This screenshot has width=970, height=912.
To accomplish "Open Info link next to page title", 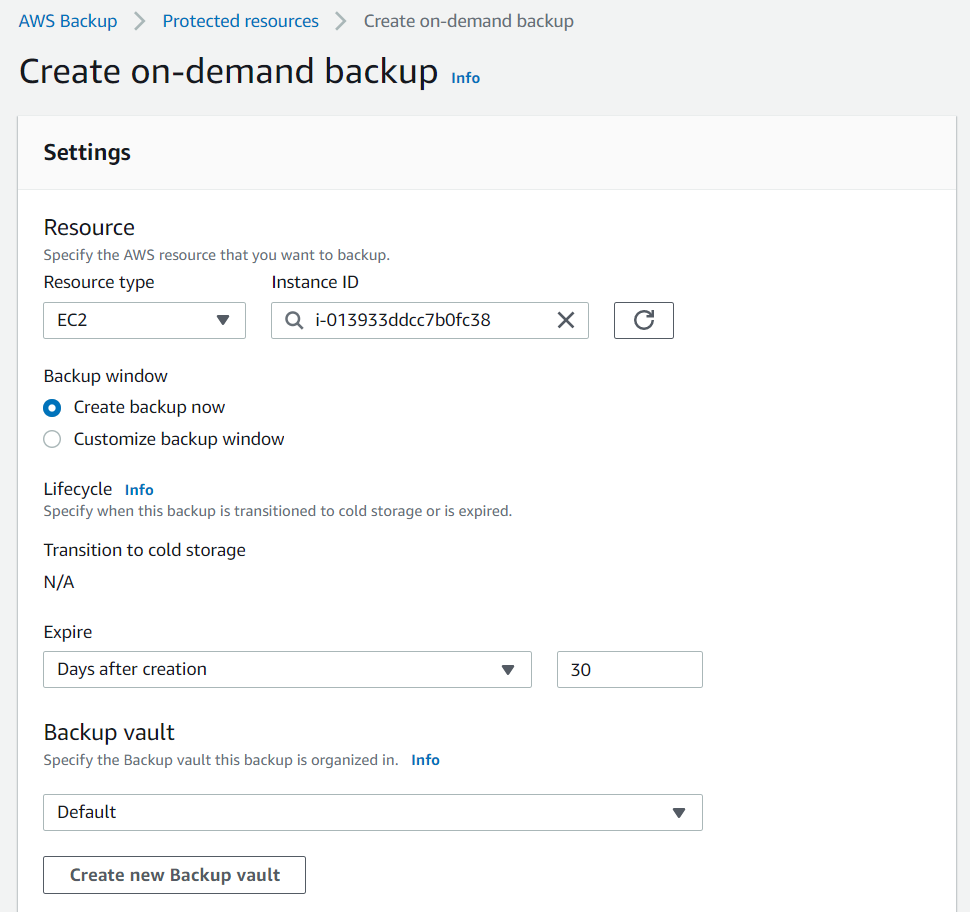I will coord(465,78).
